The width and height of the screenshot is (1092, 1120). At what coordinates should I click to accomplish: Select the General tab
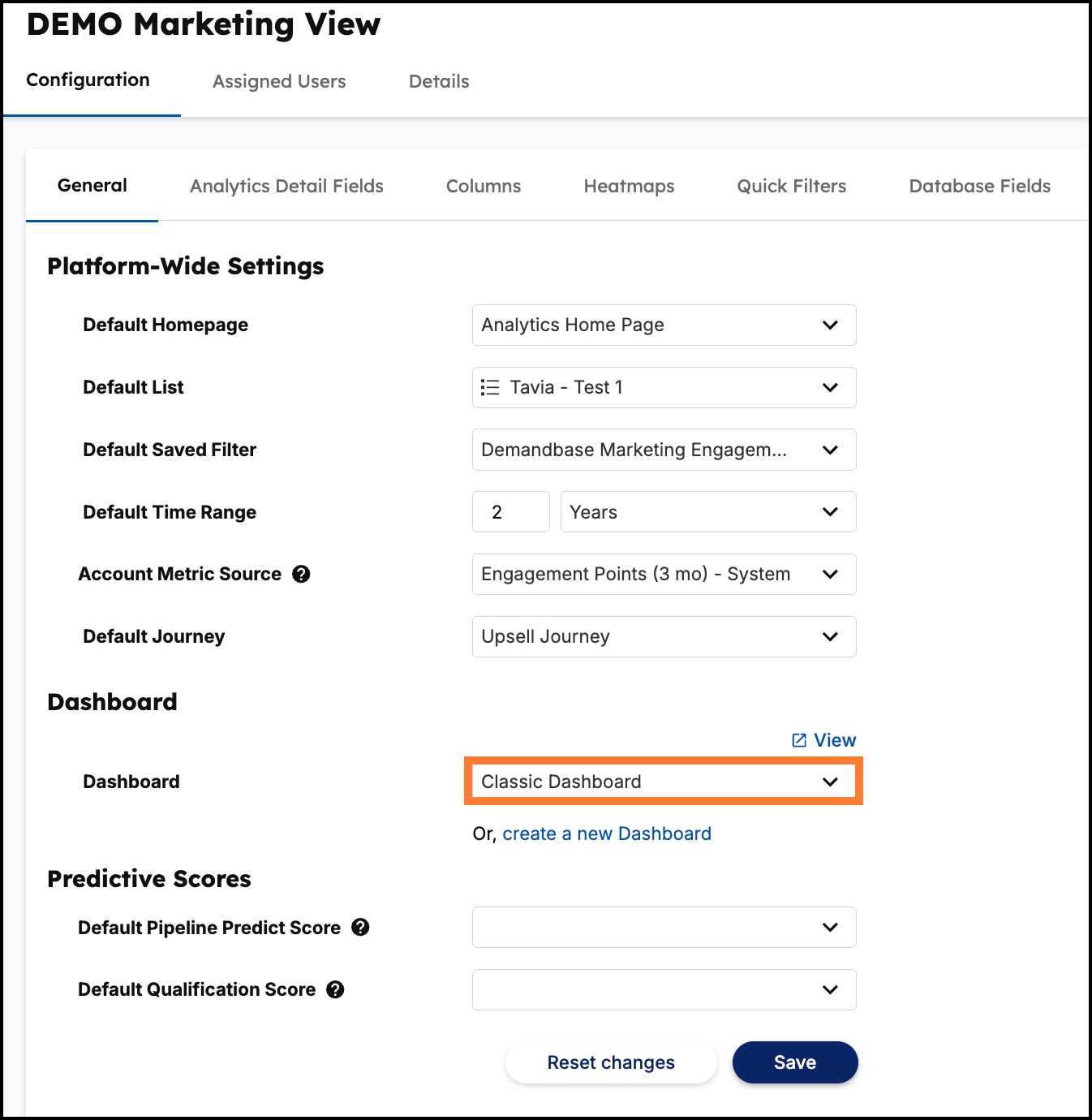coord(92,185)
